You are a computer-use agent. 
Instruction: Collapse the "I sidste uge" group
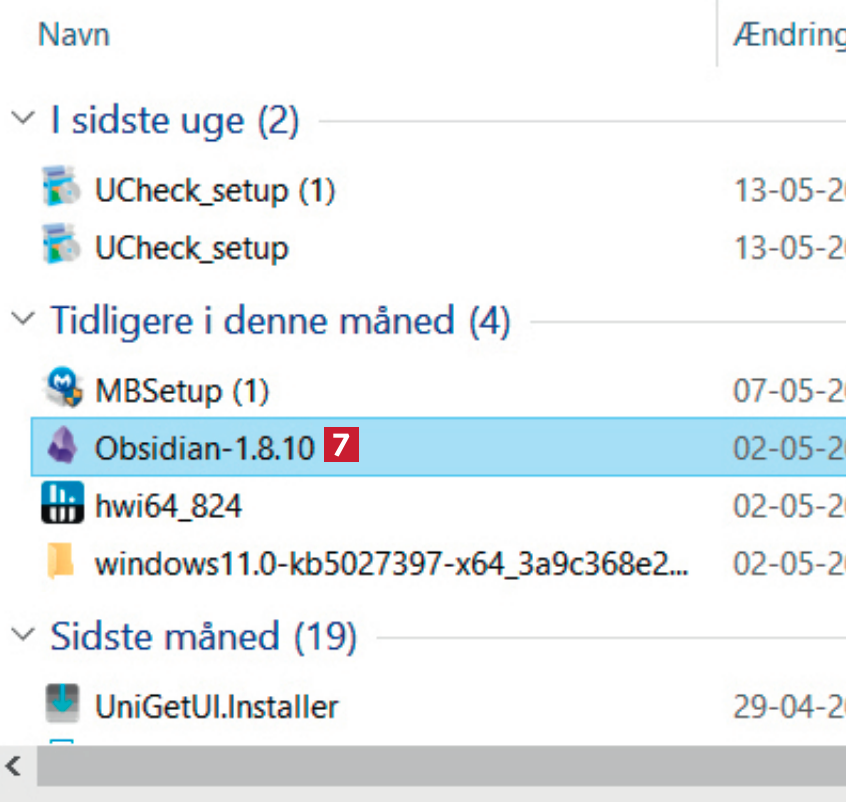22,120
